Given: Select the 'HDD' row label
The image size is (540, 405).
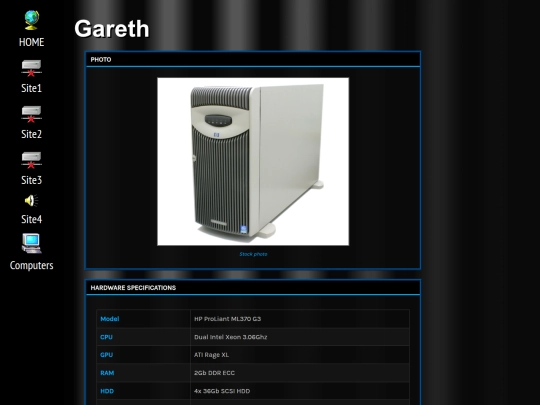Looking at the screenshot, I should [x=107, y=391].
